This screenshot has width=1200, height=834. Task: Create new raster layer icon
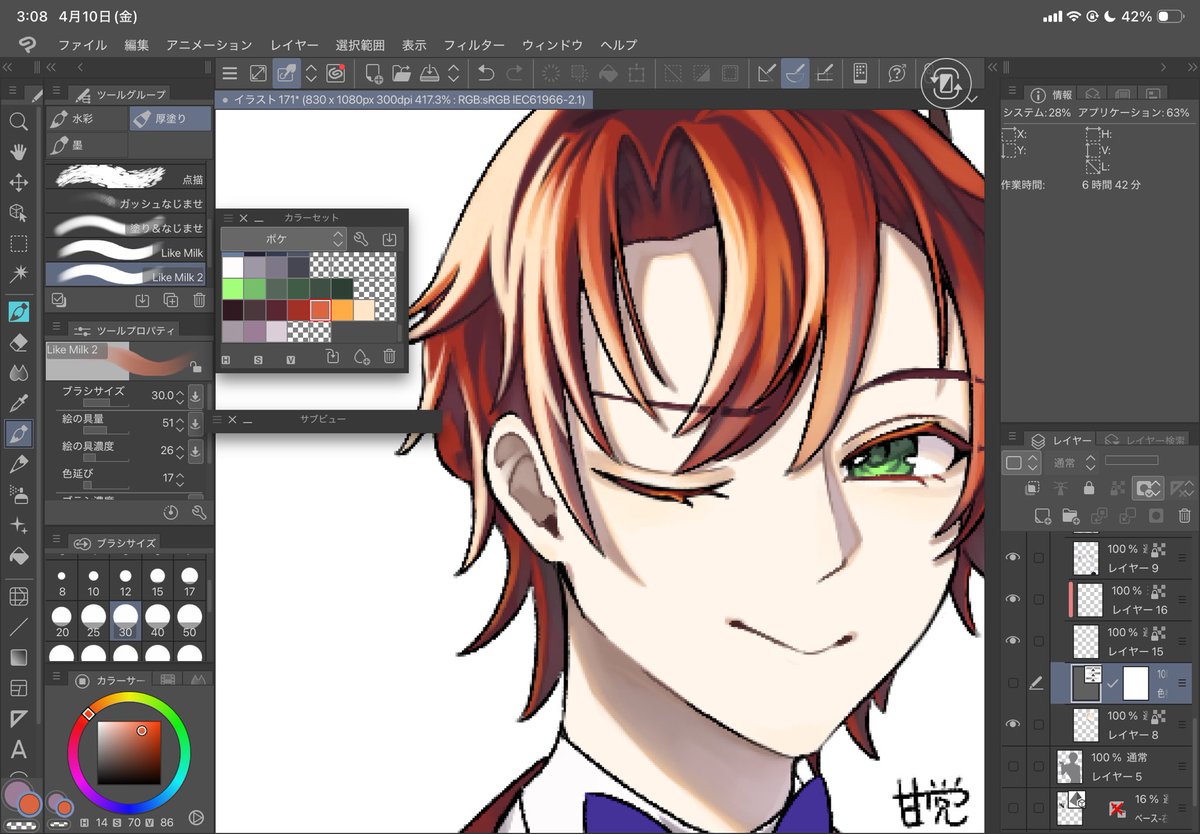point(1043,516)
